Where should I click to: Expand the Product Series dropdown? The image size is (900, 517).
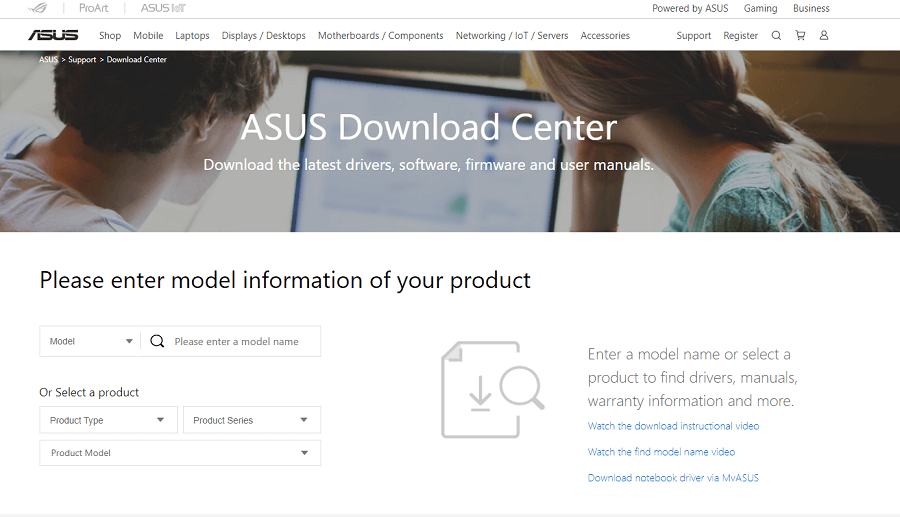[252, 420]
